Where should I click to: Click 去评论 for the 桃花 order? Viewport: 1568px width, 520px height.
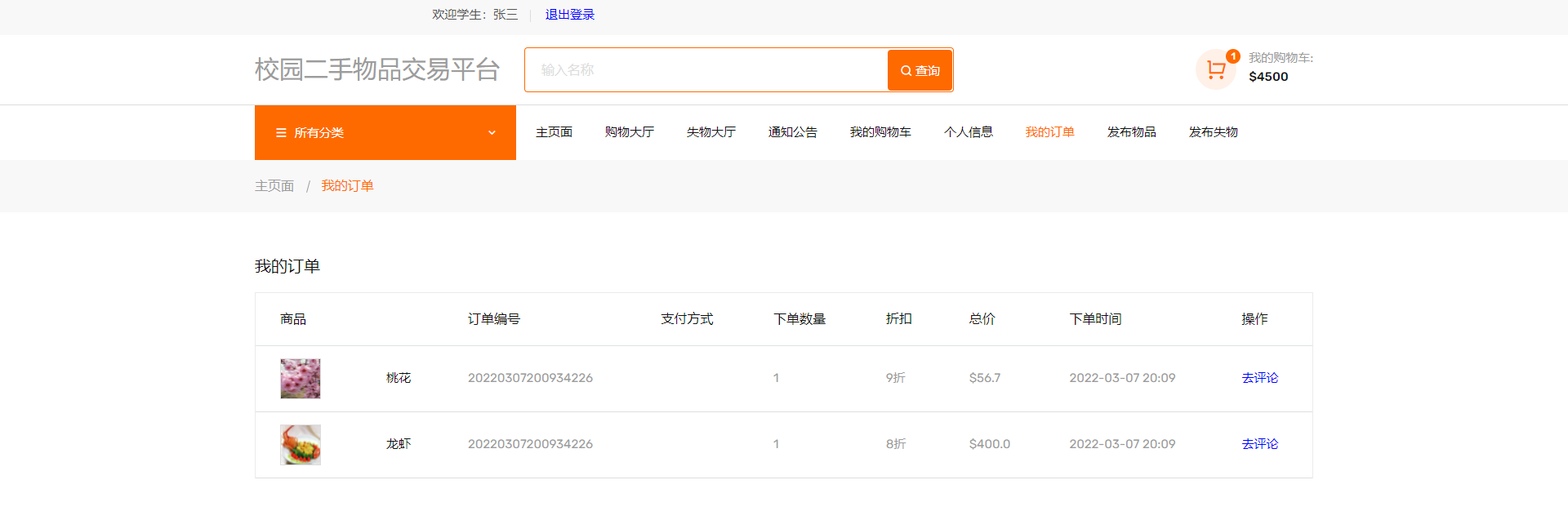tap(1259, 378)
